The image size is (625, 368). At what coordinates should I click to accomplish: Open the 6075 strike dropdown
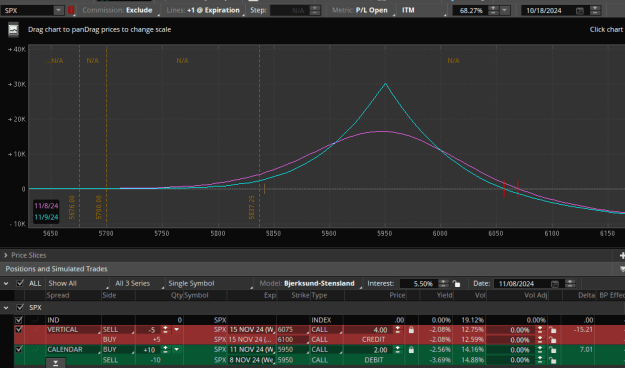293,330
